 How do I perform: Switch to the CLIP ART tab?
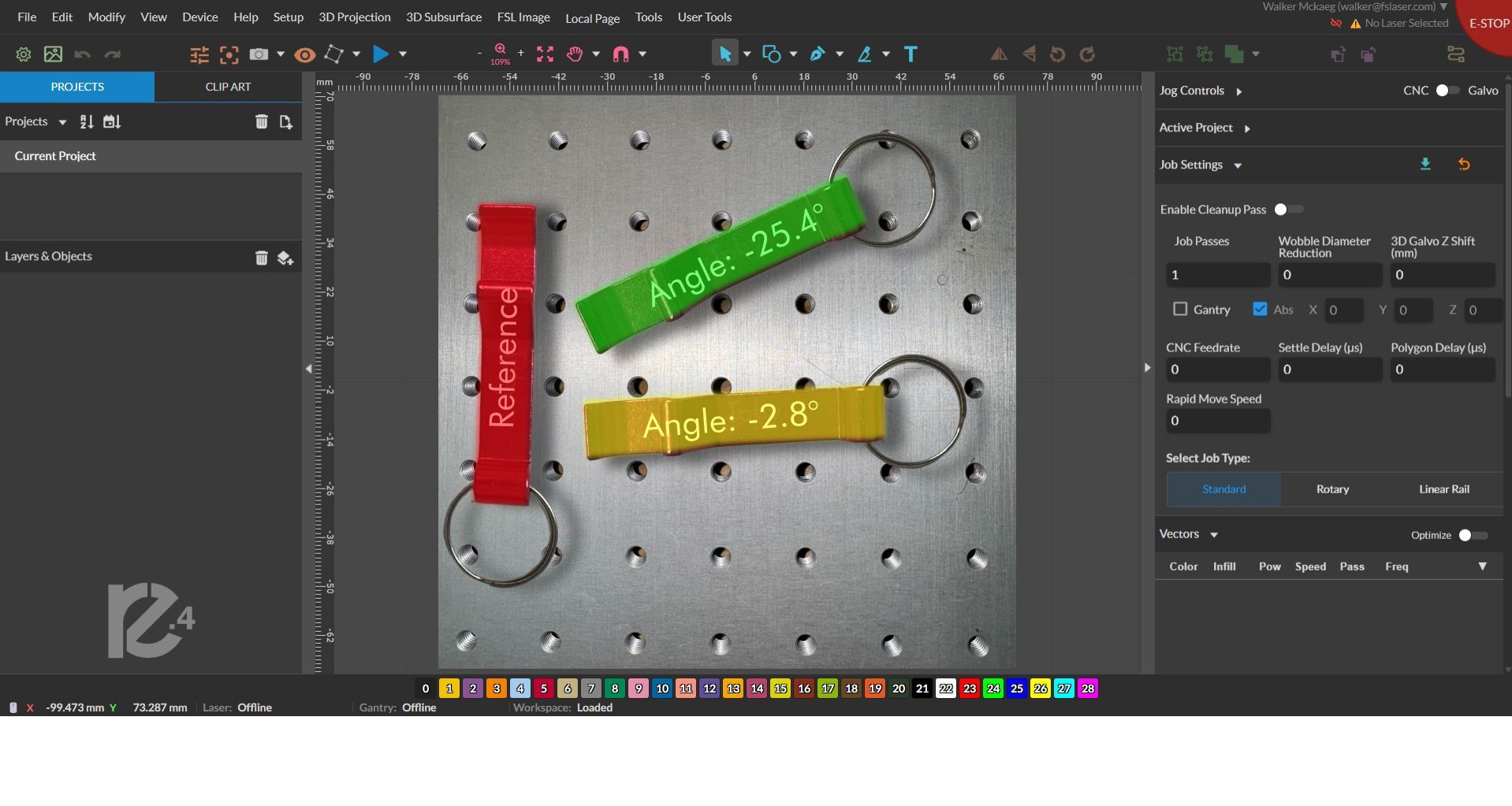(x=228, y=87)
